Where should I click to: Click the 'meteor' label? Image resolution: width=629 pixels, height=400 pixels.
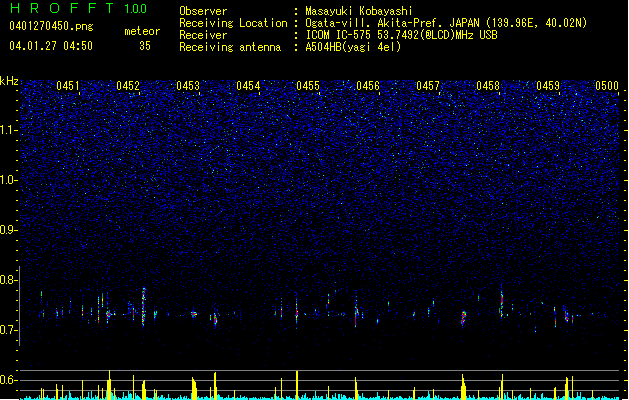tap(142, 31)
